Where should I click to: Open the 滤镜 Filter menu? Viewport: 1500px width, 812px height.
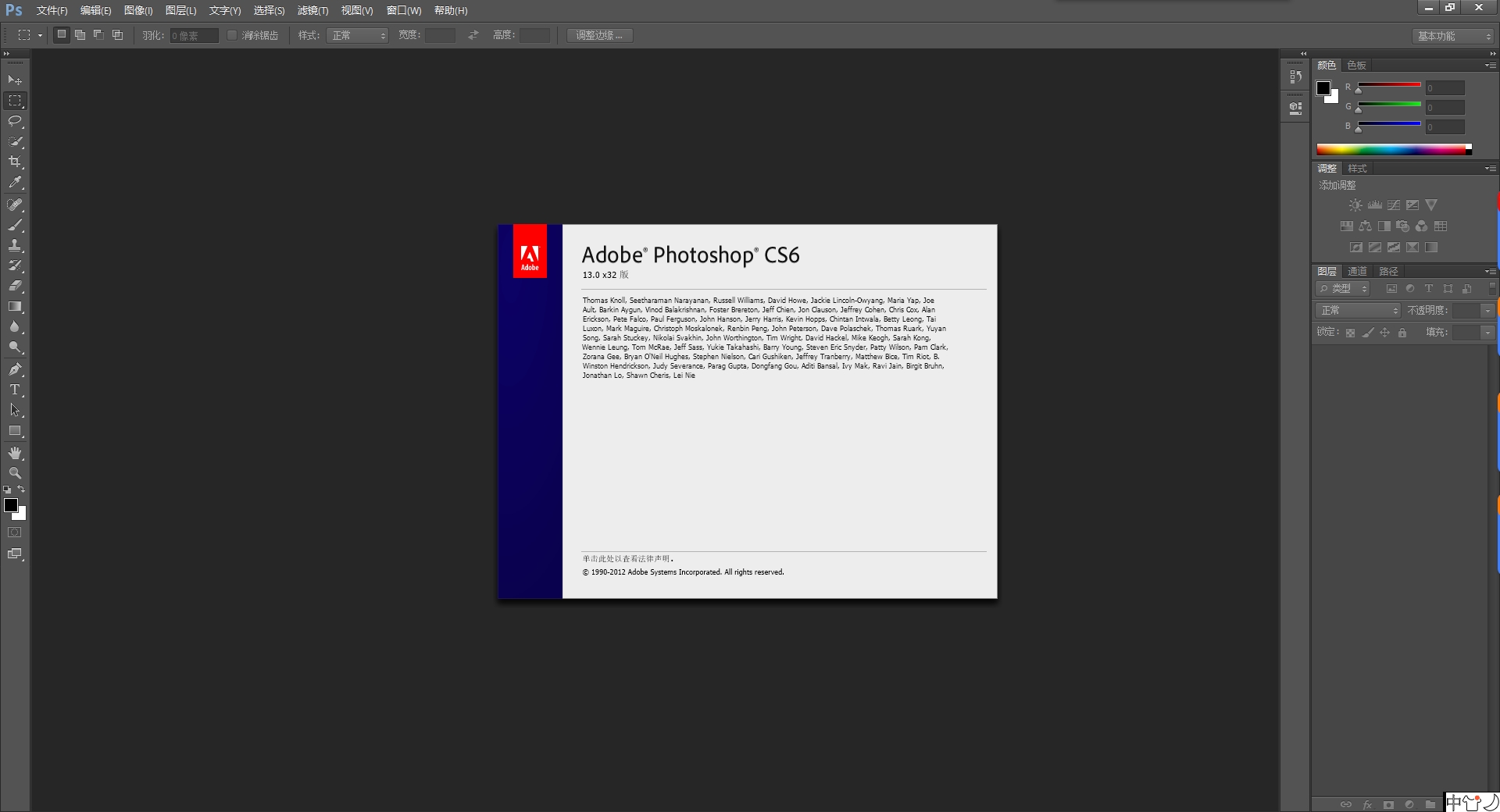pos(312,10)
